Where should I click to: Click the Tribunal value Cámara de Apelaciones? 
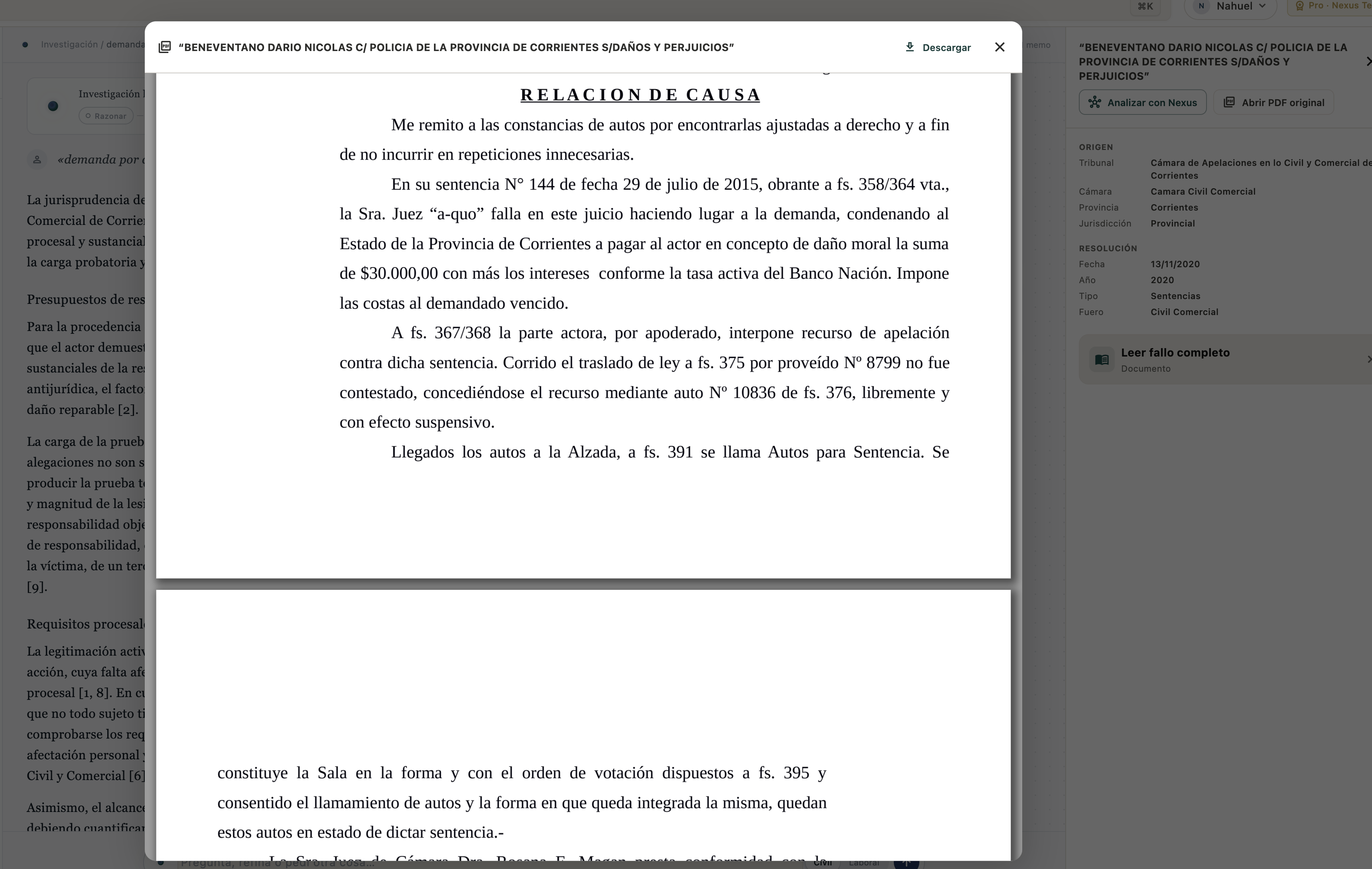(x=1261, y=169)
